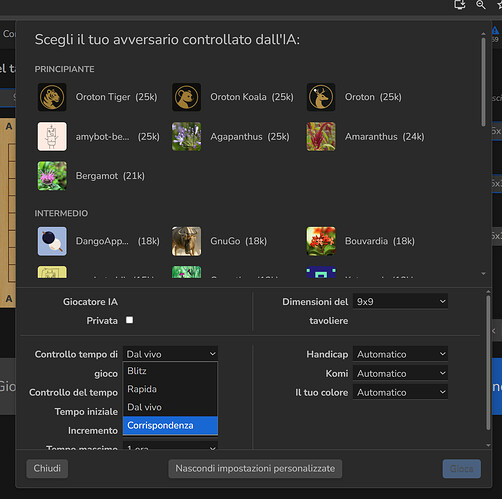502x499 pixels.
Task: Select the amybot-beginner robot avatar
Action: (52, 136)
